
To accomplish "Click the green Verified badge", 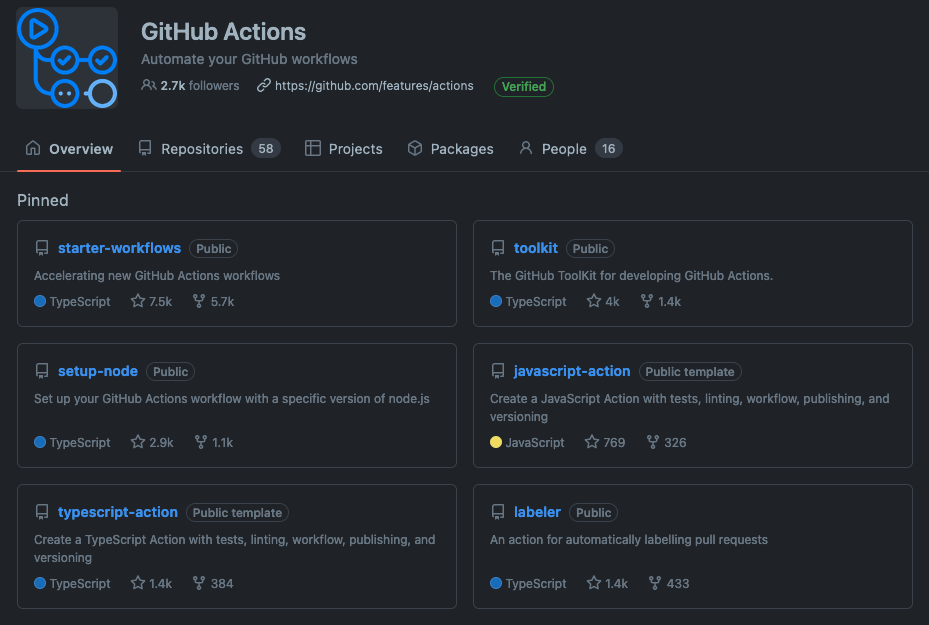I will 523,87.
